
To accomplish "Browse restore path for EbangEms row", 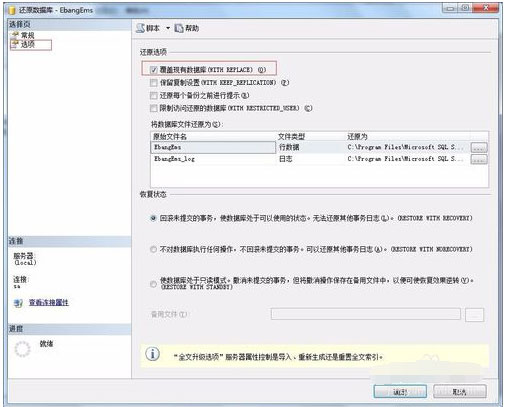I will pyautogui.click(x=479, y=147).
